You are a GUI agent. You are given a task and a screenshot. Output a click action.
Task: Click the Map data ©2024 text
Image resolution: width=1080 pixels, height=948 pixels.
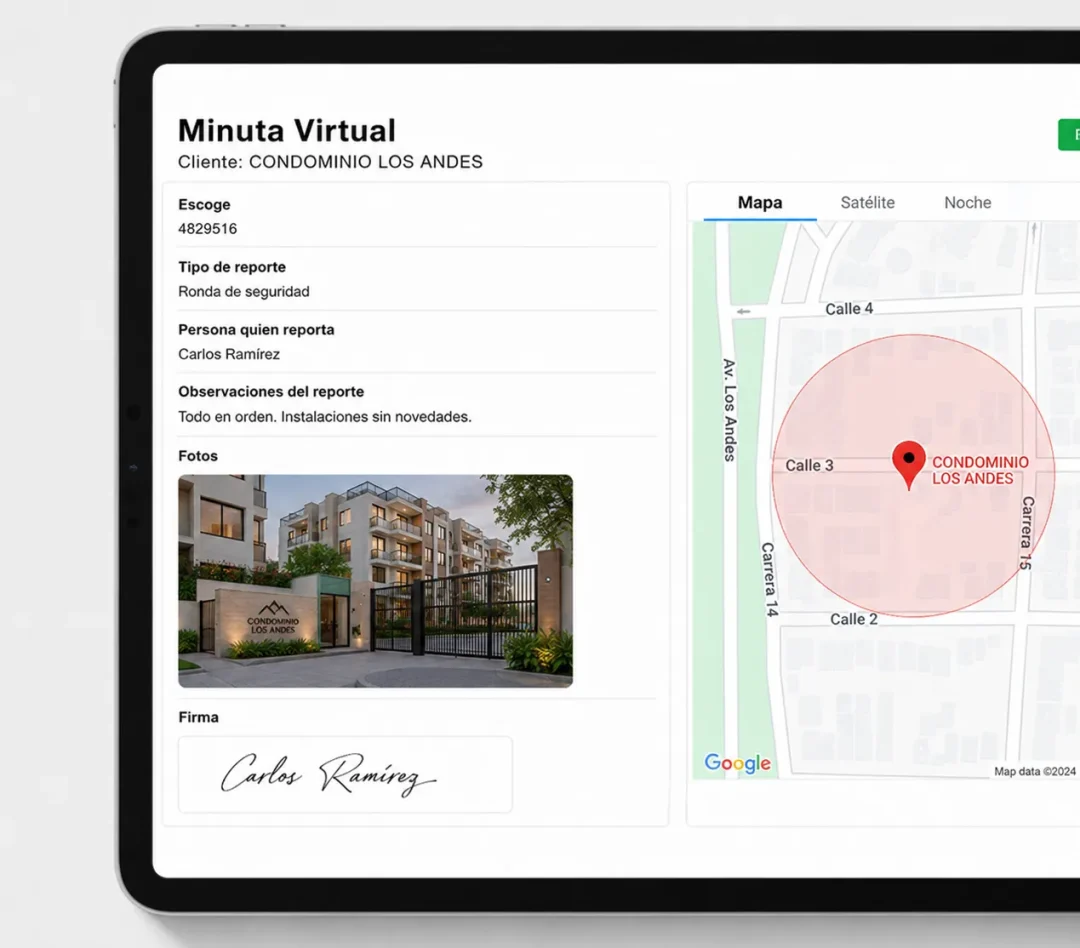(1035, 772)
